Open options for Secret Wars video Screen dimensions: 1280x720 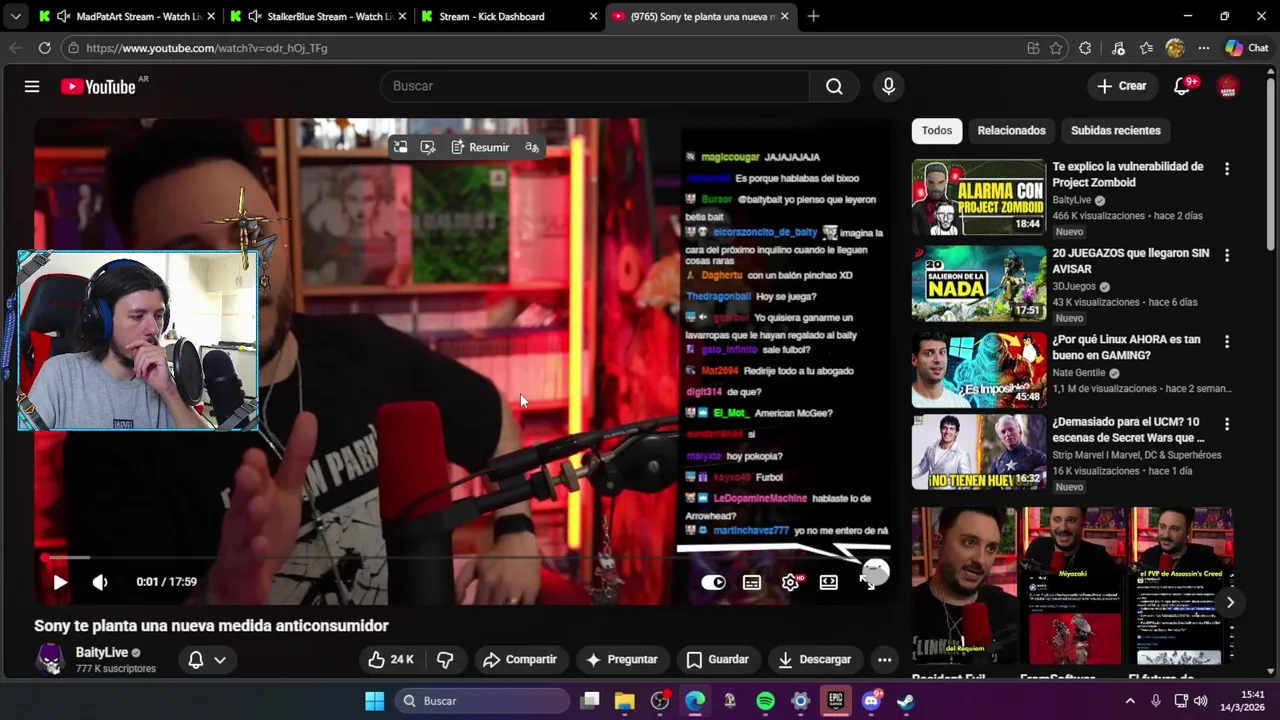coord(1227,424)
